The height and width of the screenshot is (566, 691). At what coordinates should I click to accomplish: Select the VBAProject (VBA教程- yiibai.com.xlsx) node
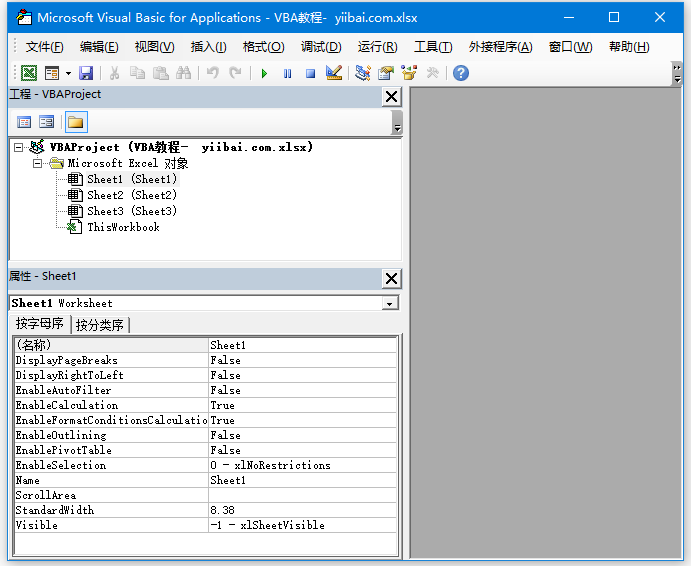pyautogui.click(x=181, y=147)
